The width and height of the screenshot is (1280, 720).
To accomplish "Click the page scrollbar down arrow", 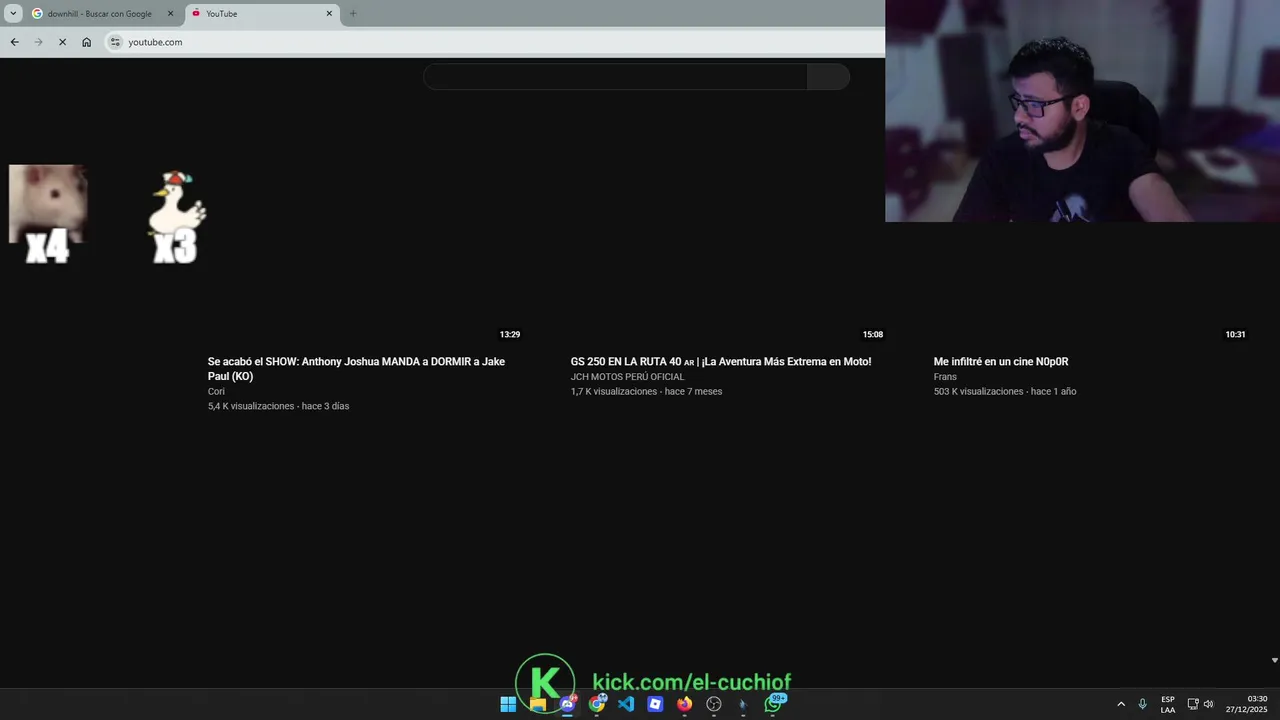I will 1274,660.
